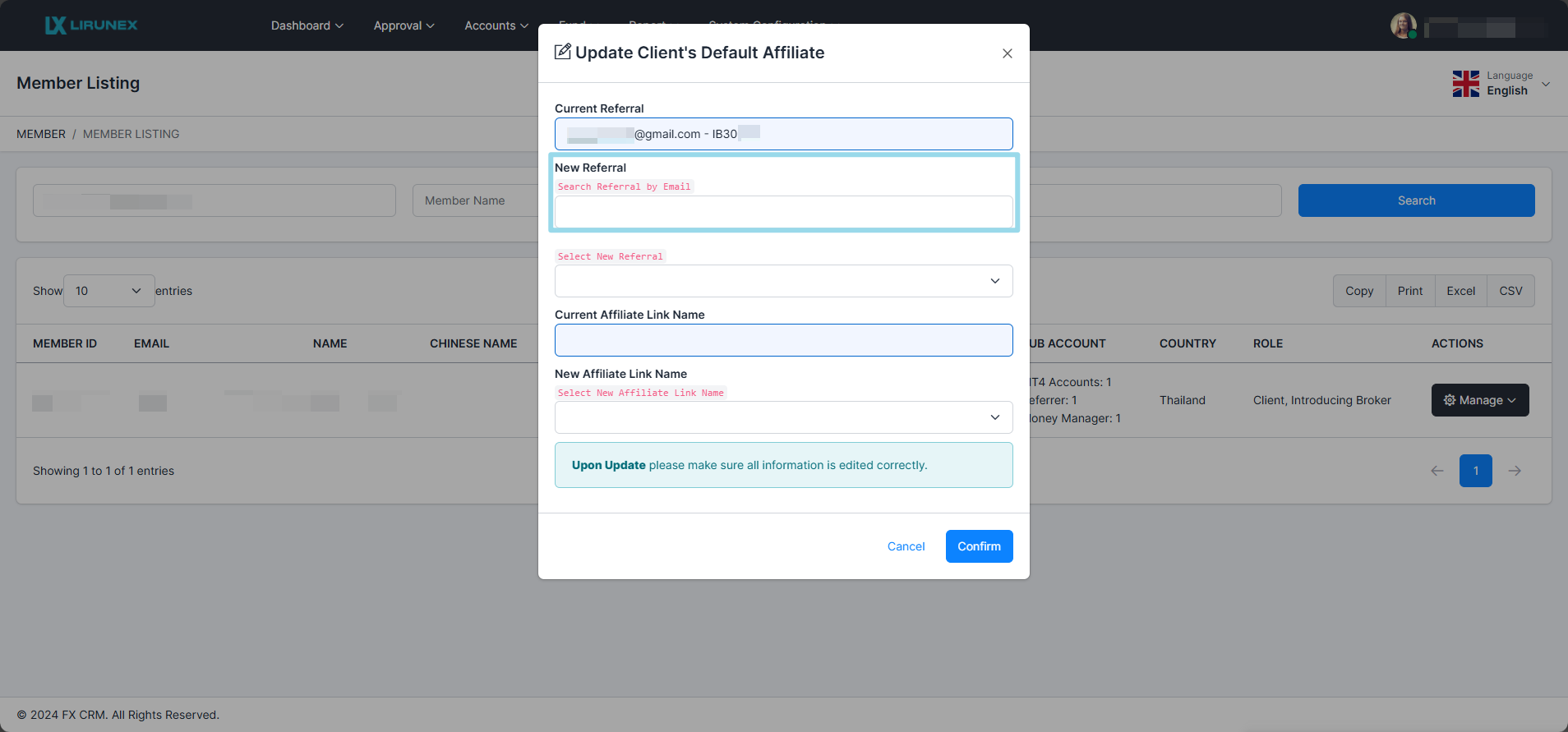Export the table via Excel button

pos(1460,291)
